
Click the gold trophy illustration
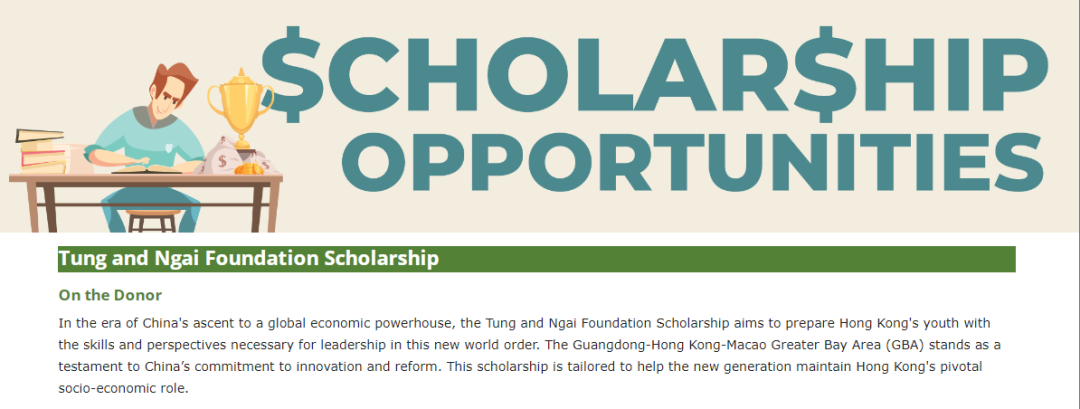240,108
